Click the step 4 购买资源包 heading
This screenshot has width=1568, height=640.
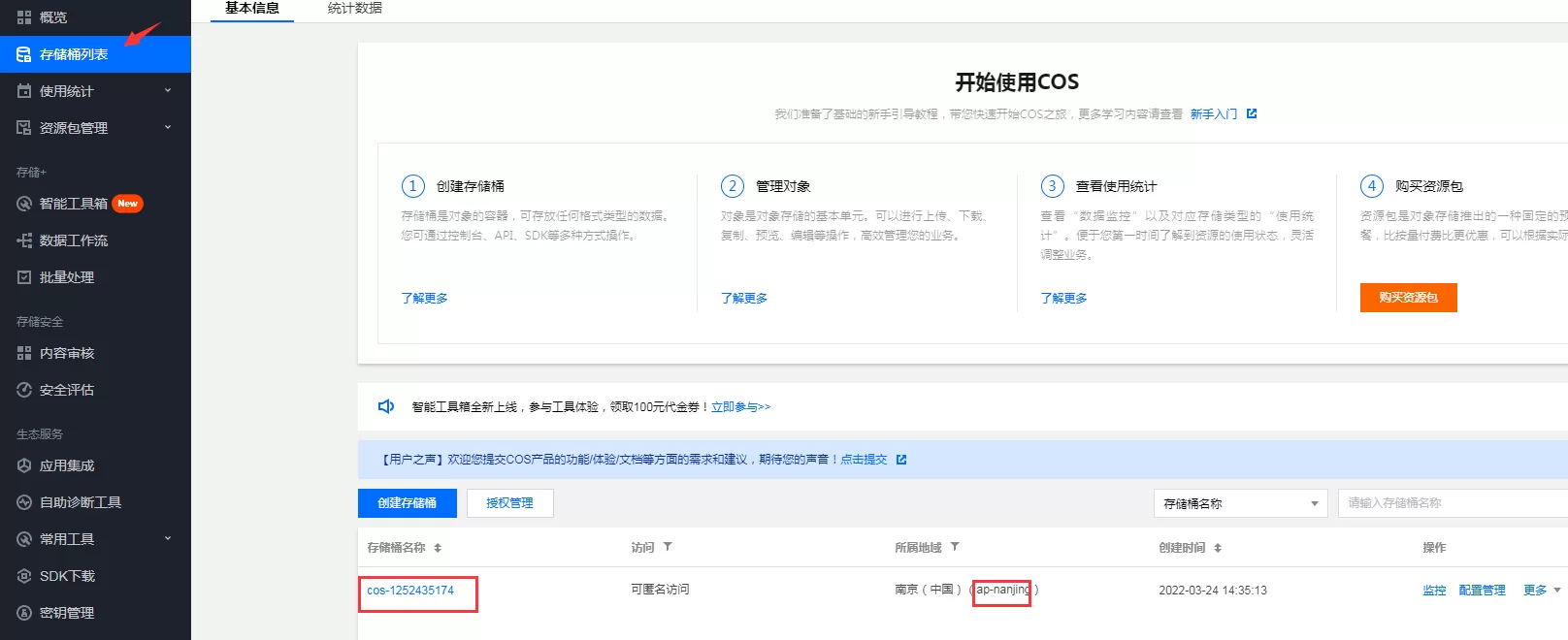tap(1429, 186)
